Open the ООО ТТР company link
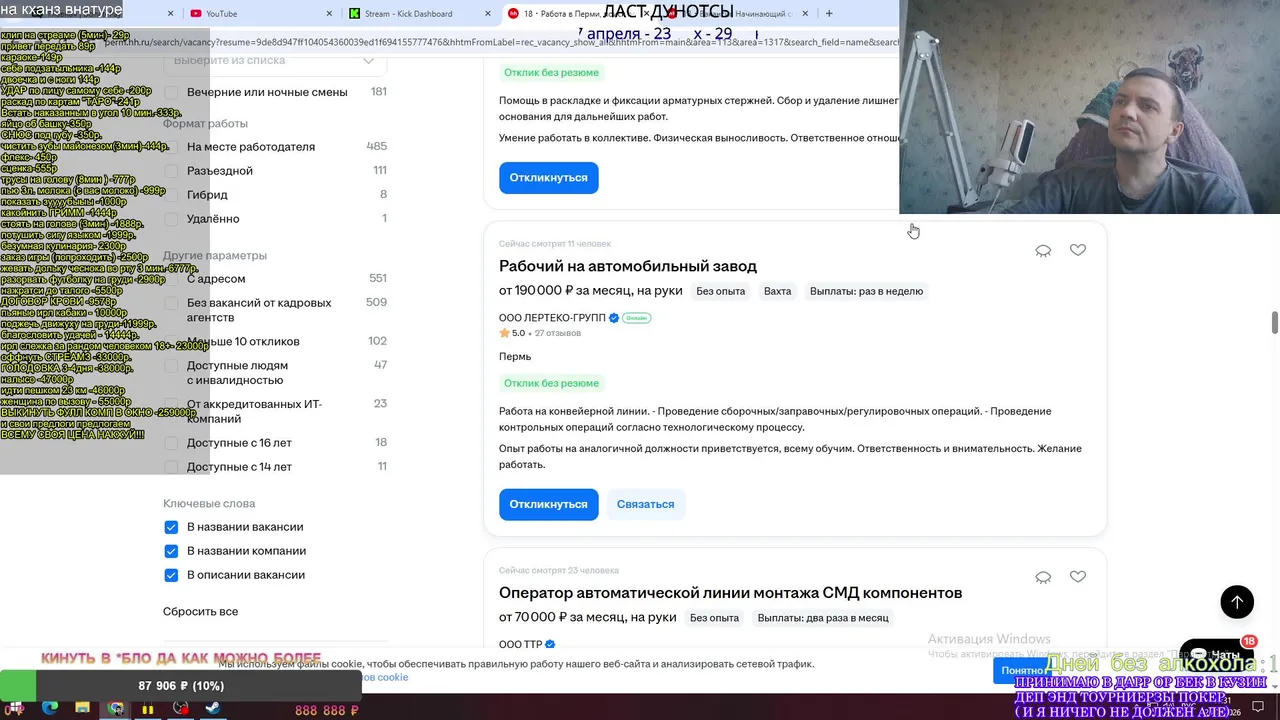This screenshot has height=720, width=1280. (520, 645)
